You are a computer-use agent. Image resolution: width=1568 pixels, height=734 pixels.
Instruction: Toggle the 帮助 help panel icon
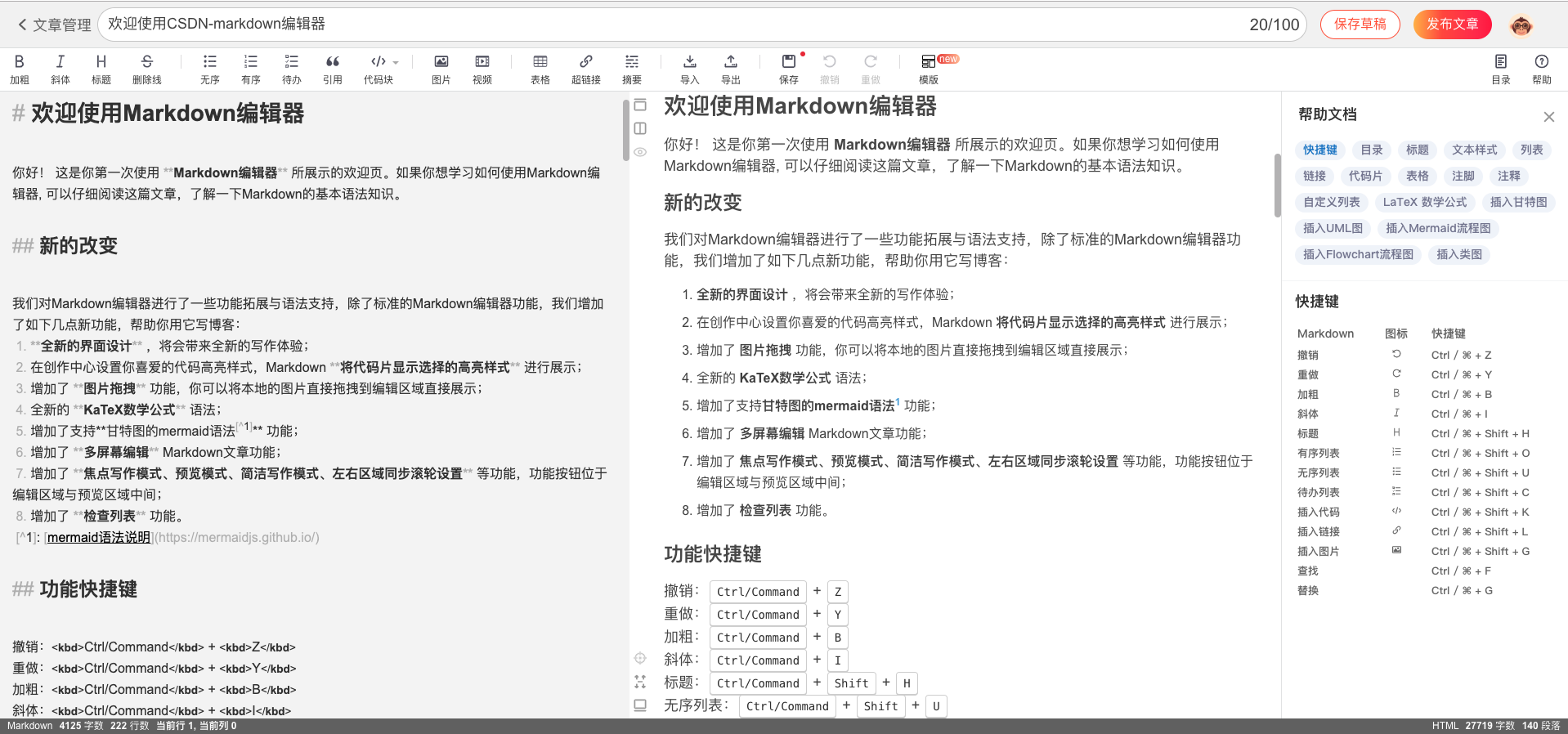pos(1542,69)
